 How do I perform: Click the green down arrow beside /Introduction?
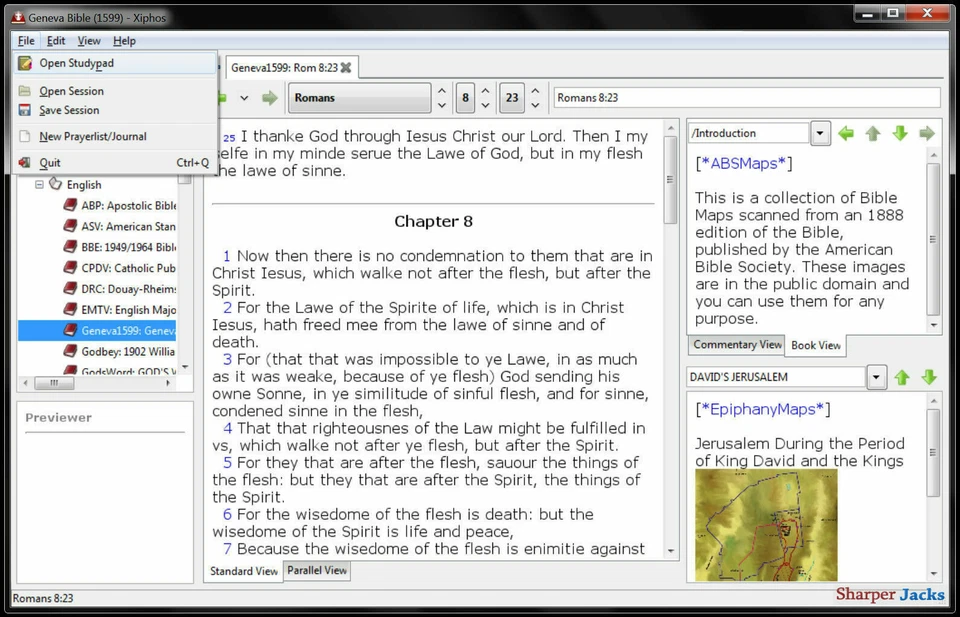point(899,132)
